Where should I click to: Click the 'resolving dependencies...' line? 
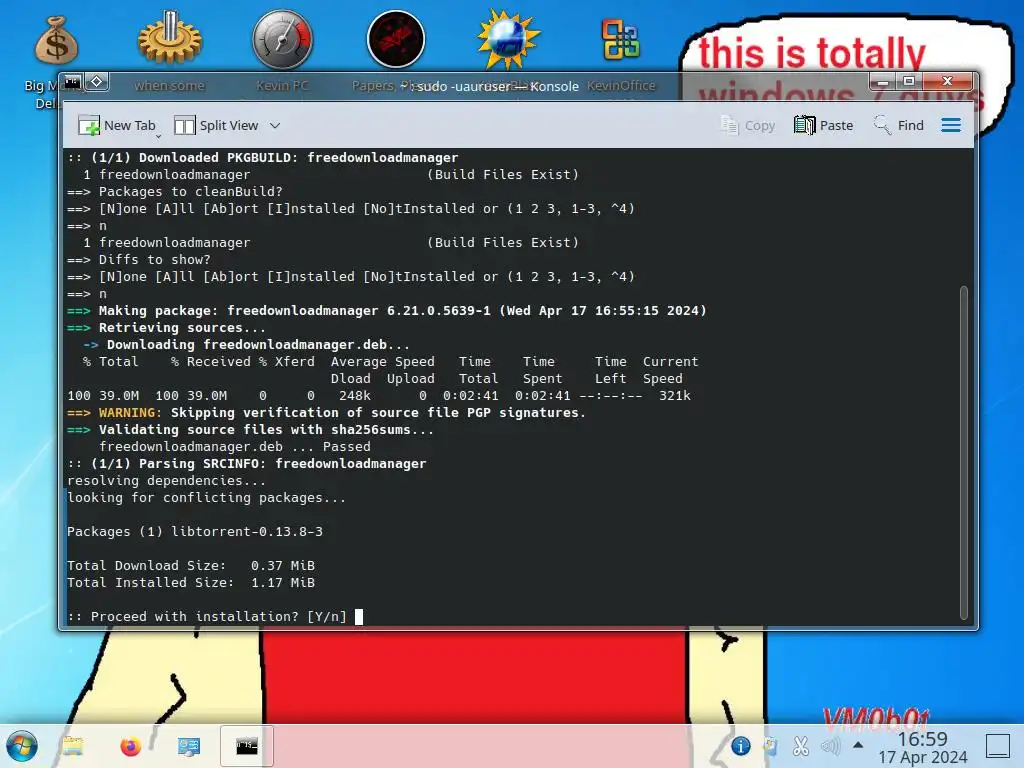pyautogui.click(x=167, y=481)
